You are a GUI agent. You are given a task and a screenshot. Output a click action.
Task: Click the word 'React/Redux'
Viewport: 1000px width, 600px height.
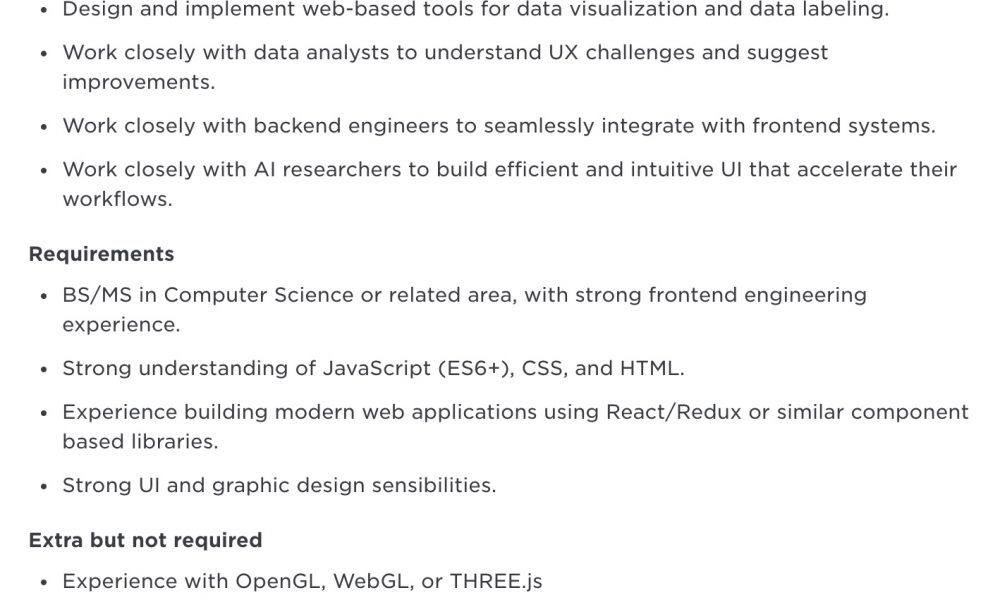coord(673,412)
